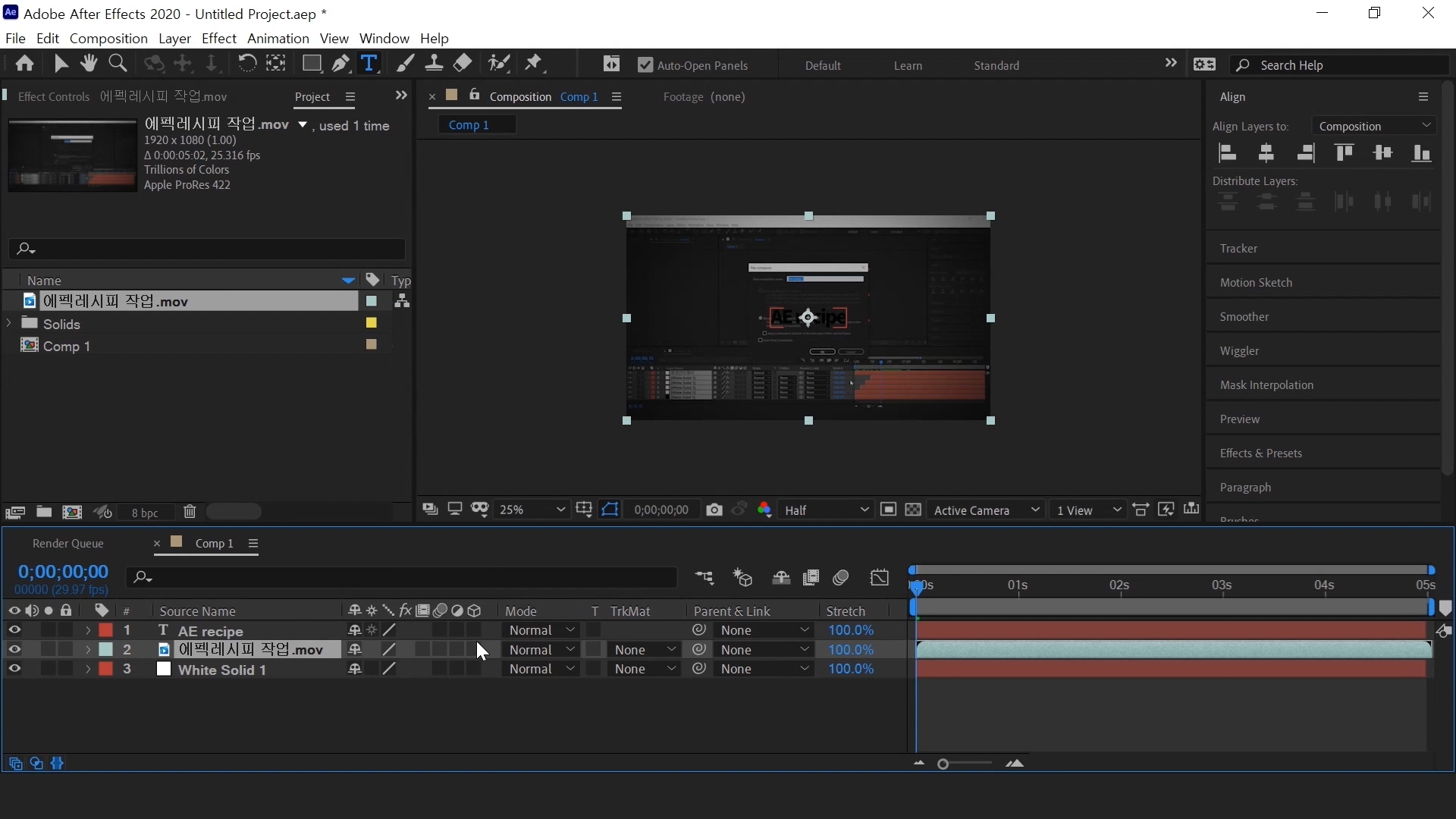Open the Effects & Presets panel
This screenshot has height=819, width=1456.
[1260, 453]
